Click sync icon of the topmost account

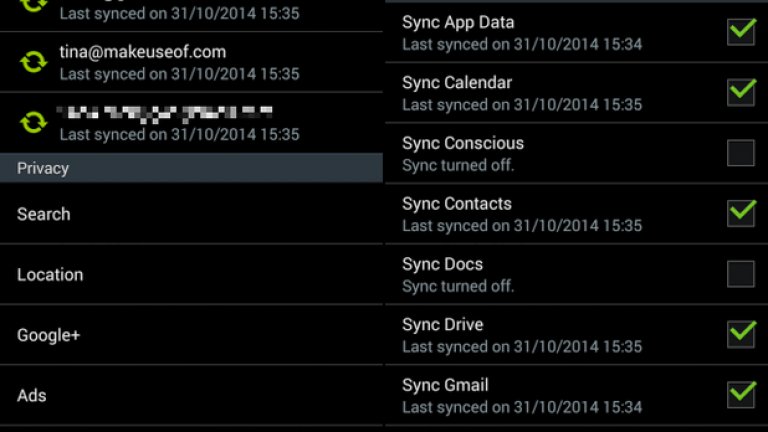(x=34, y=6)
